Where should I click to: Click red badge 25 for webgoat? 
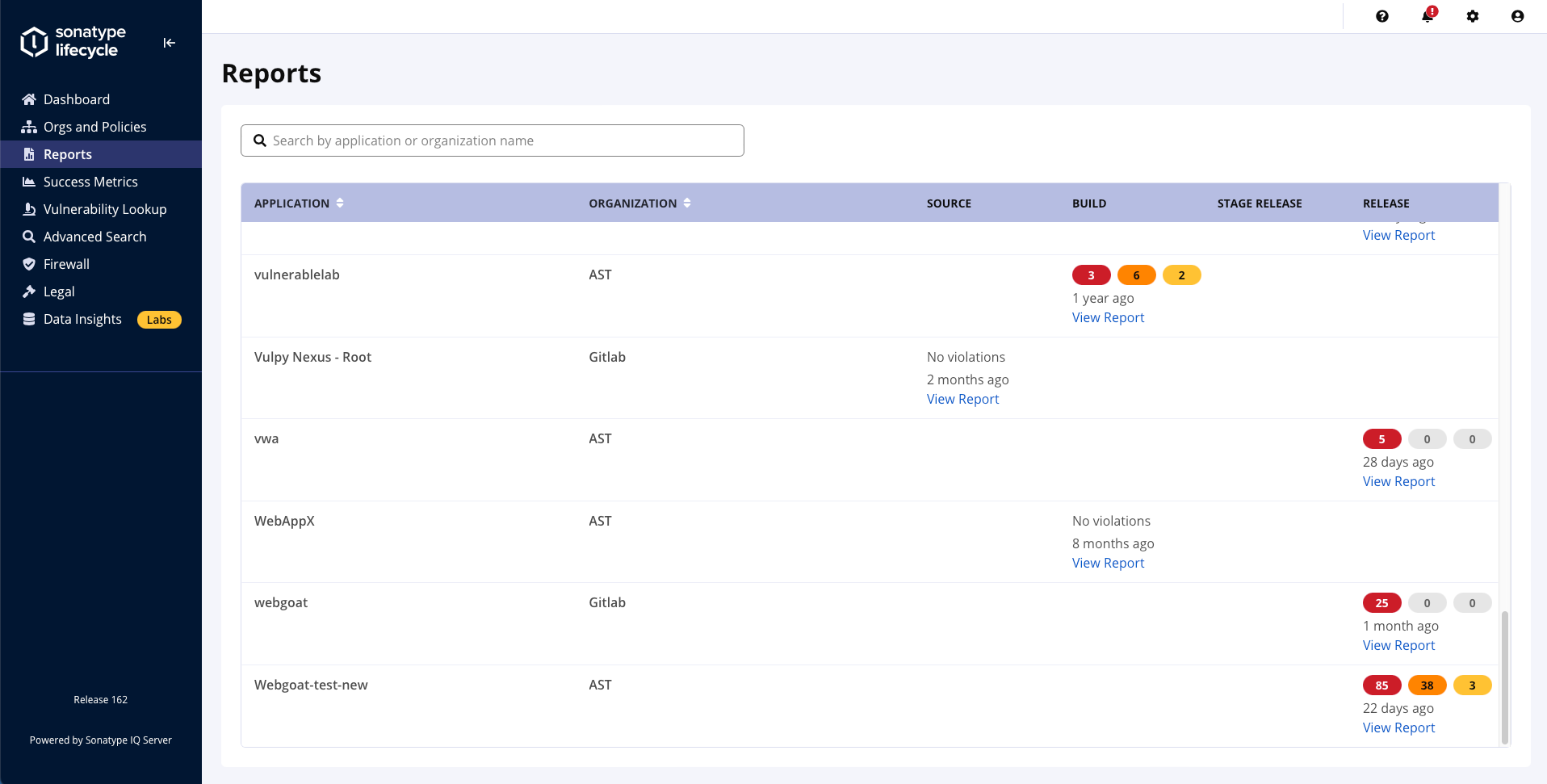point(1381,603)
